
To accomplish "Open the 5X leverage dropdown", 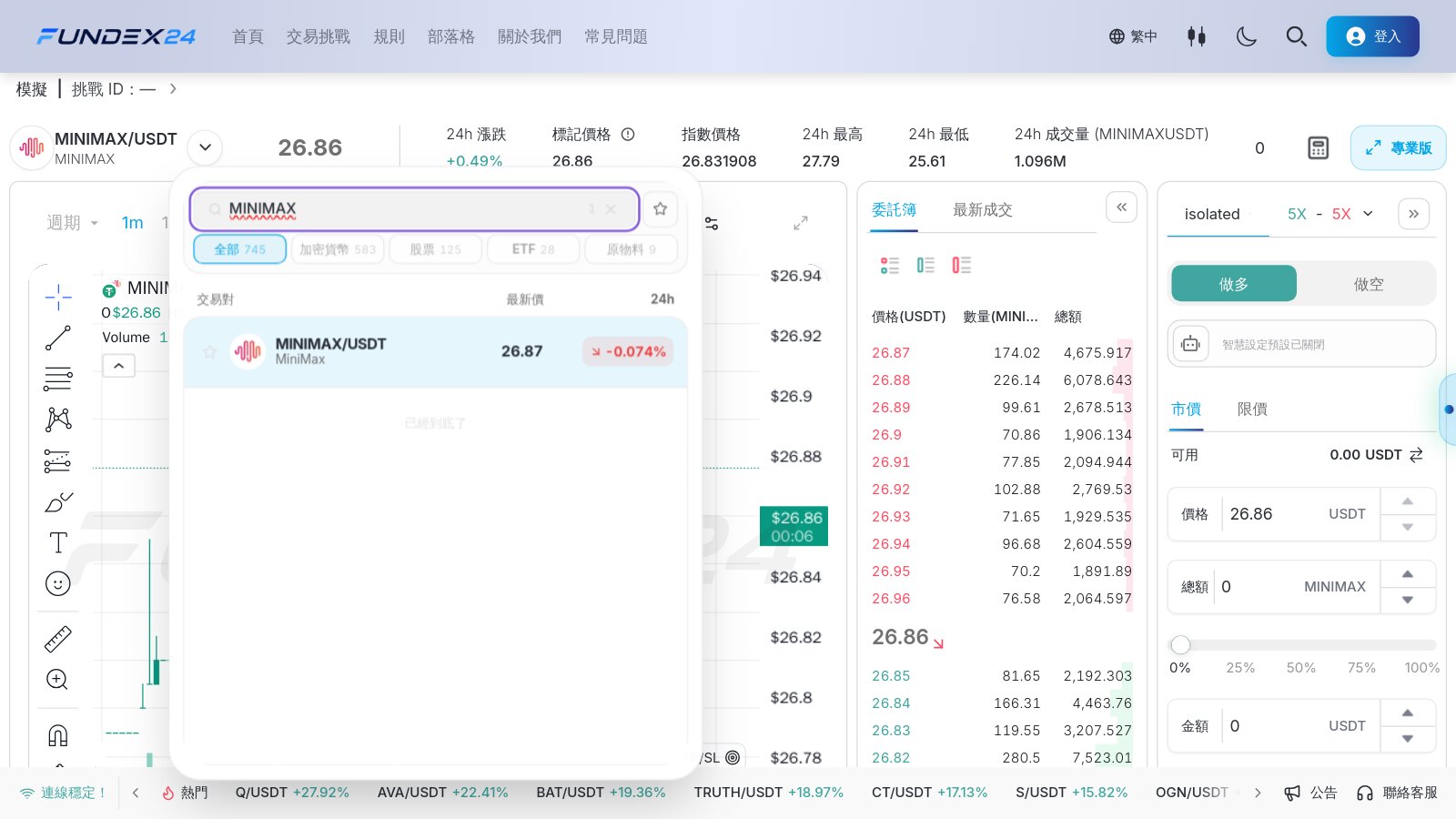I will click(1330, 214).
